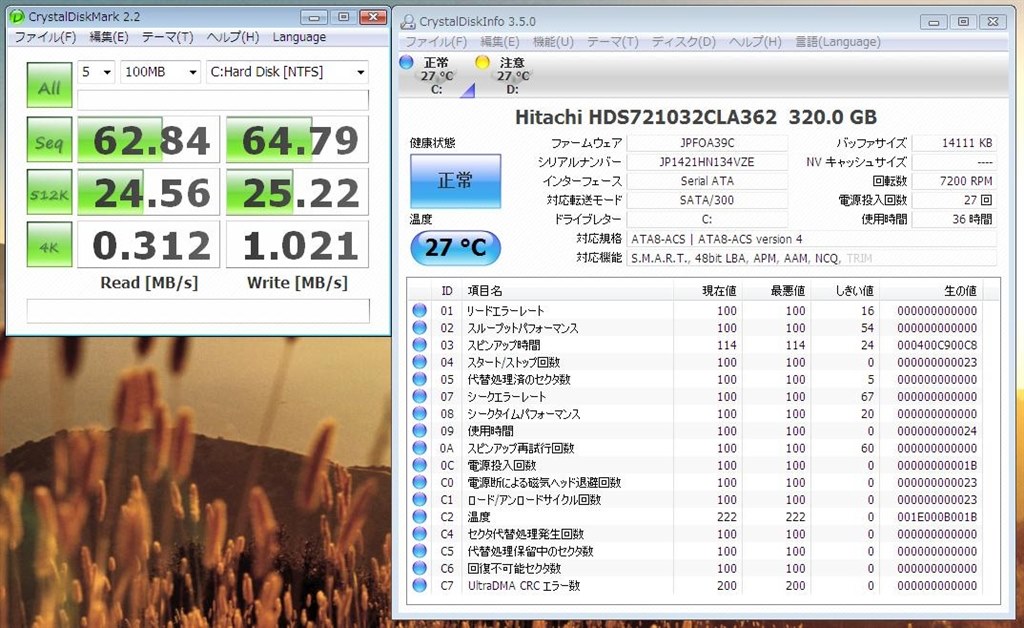This screenshot has height=628, width=1024.
Task: Run the Seq sequential test
Action: [47, 140]
